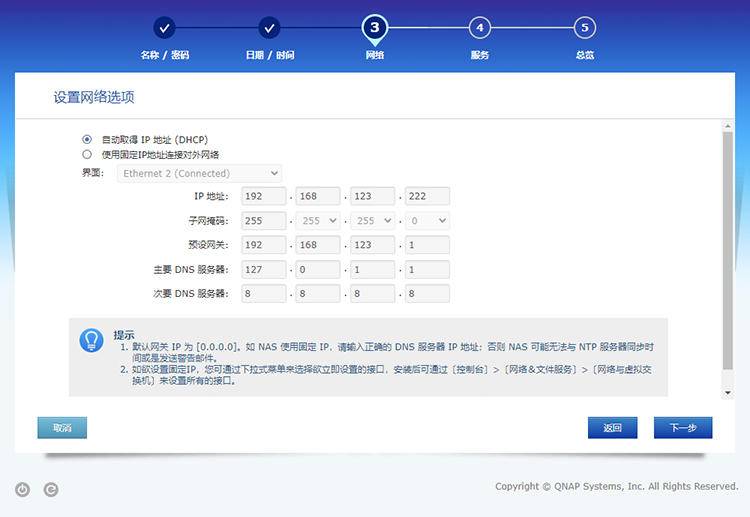
Task: Click the IP address third octet field 123
Action: coord(373,196)
